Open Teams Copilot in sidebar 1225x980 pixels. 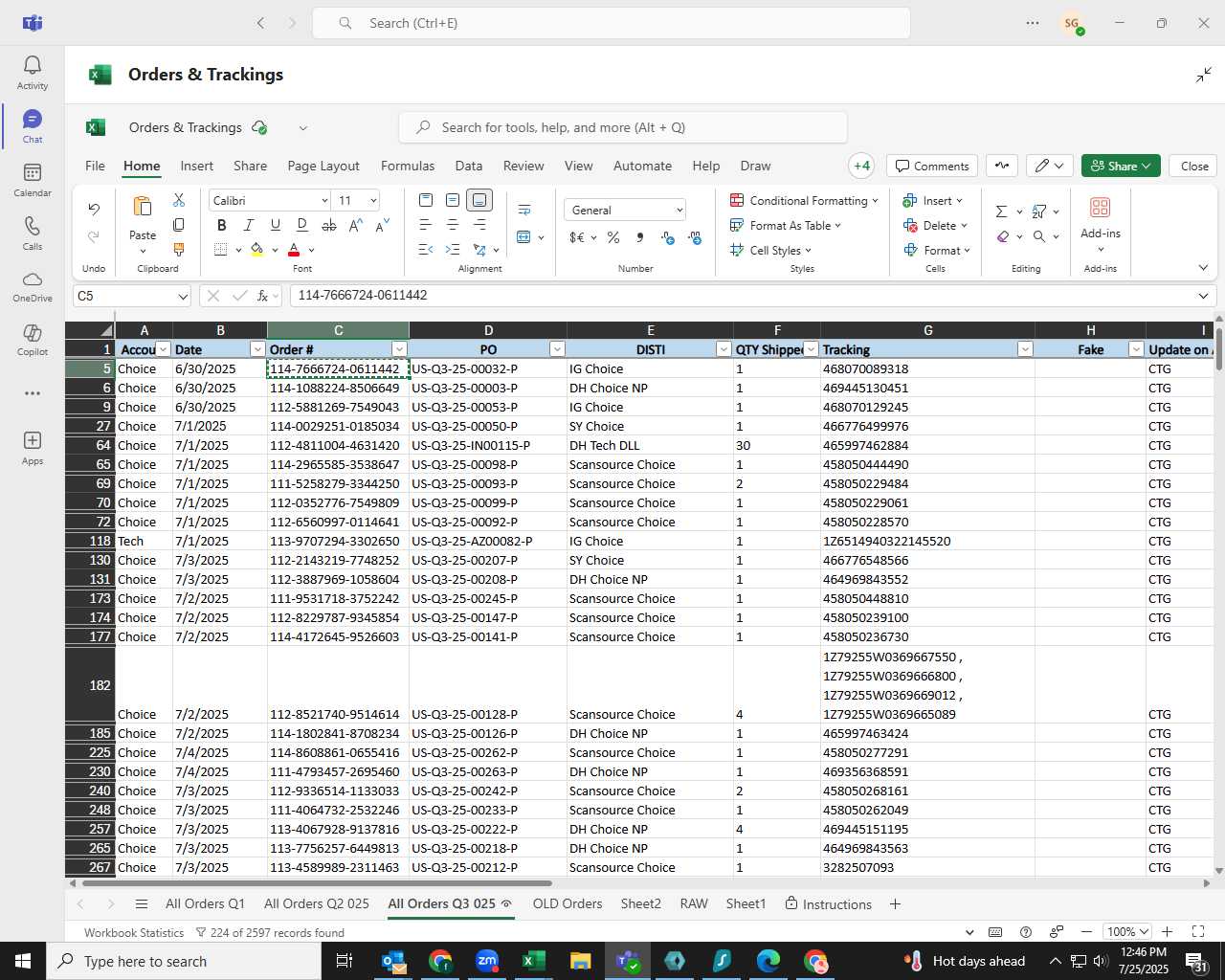pos(33,339)
